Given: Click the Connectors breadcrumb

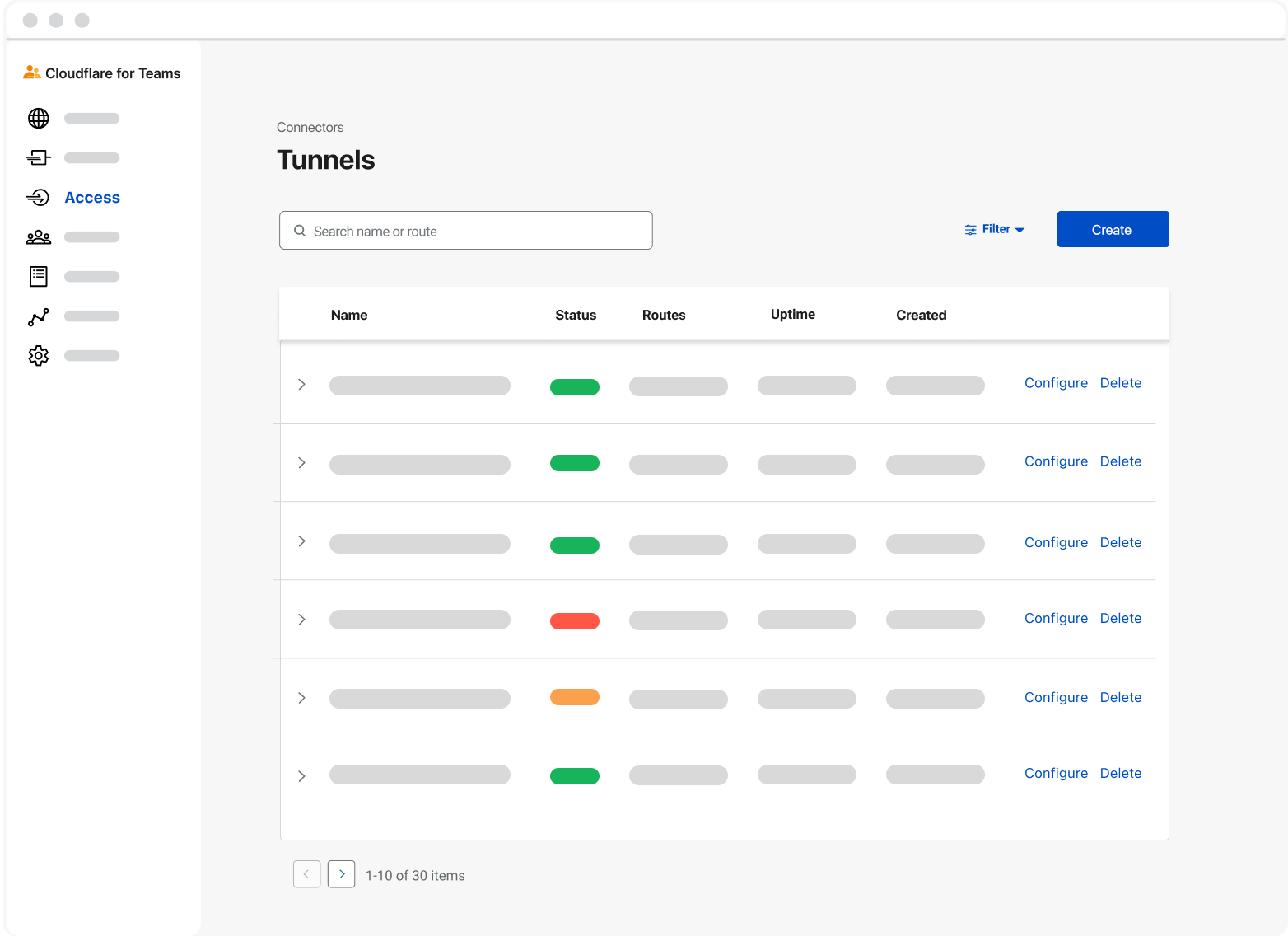Looking at the screenshot, I should [x=310, y=127].
